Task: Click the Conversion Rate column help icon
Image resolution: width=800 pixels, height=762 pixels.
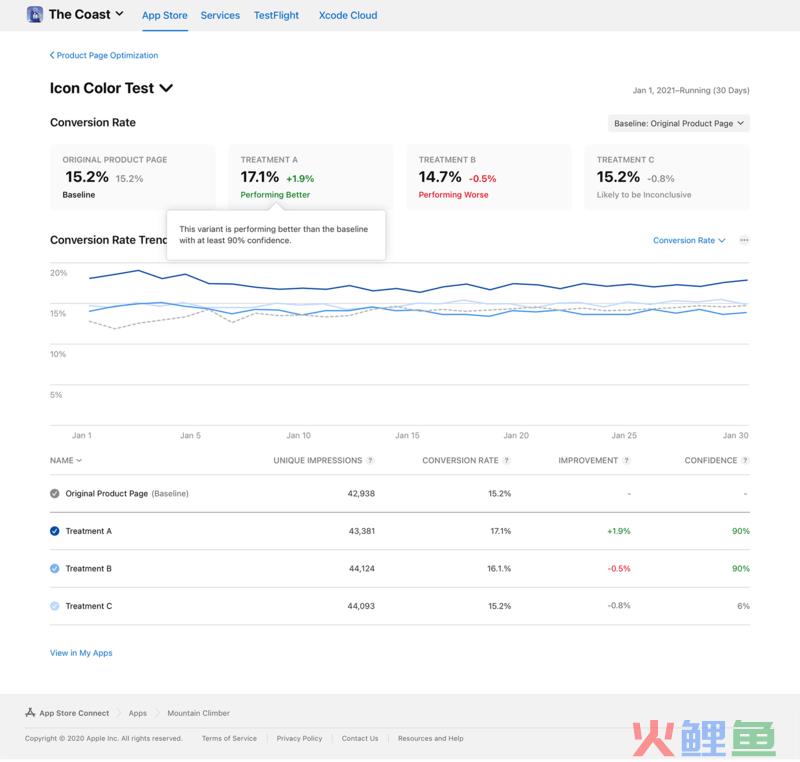Action: tap(506, 460)
